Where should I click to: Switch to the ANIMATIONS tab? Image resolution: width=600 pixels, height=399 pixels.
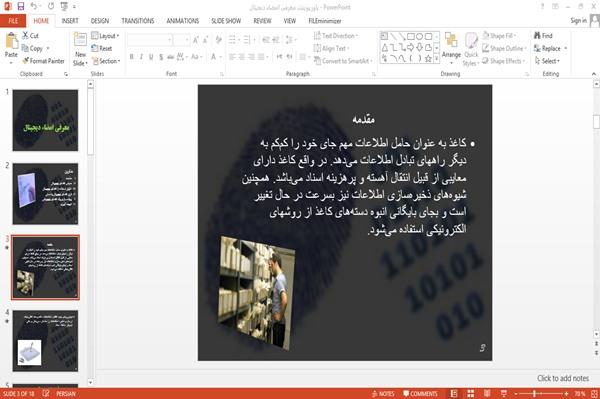tap(183, 21)
